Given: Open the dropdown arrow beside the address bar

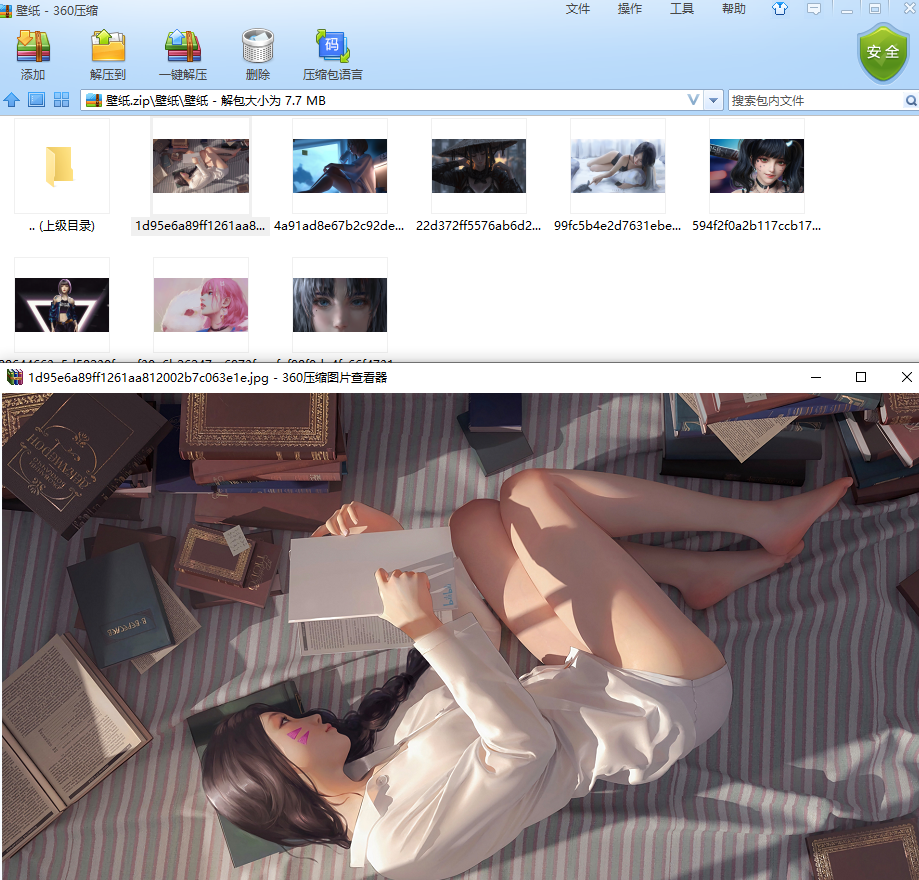Looking at the screenshot, I should pos(713,100).
